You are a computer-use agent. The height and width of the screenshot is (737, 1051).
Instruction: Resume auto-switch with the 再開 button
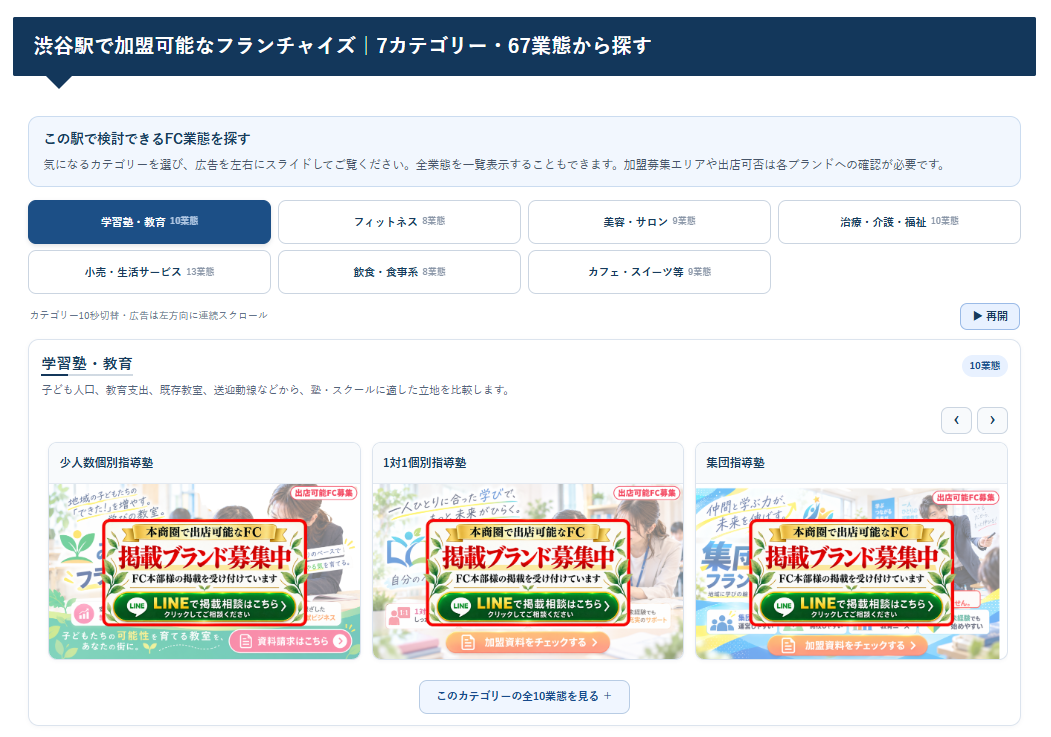click(x=990, y=316)
